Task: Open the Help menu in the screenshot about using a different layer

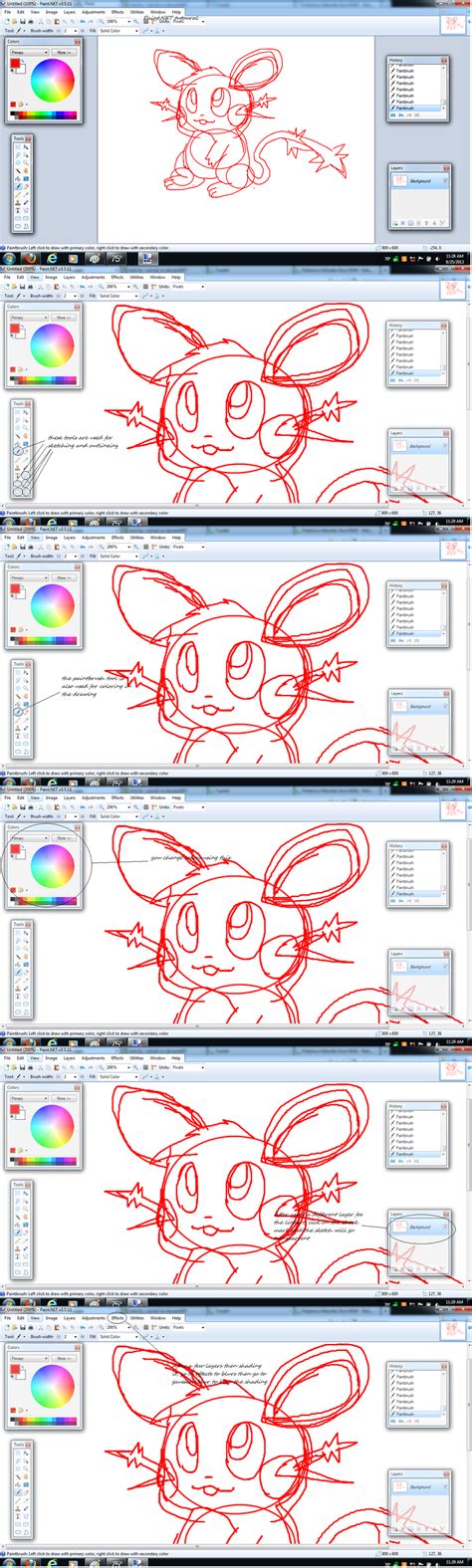Action: [x=176, y=1058]
